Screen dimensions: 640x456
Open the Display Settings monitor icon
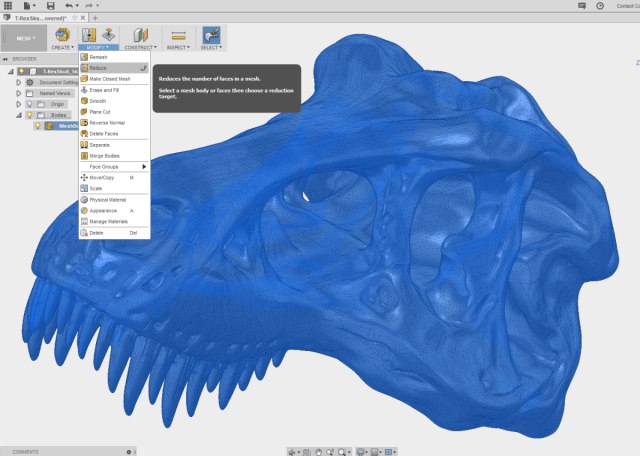361,452
